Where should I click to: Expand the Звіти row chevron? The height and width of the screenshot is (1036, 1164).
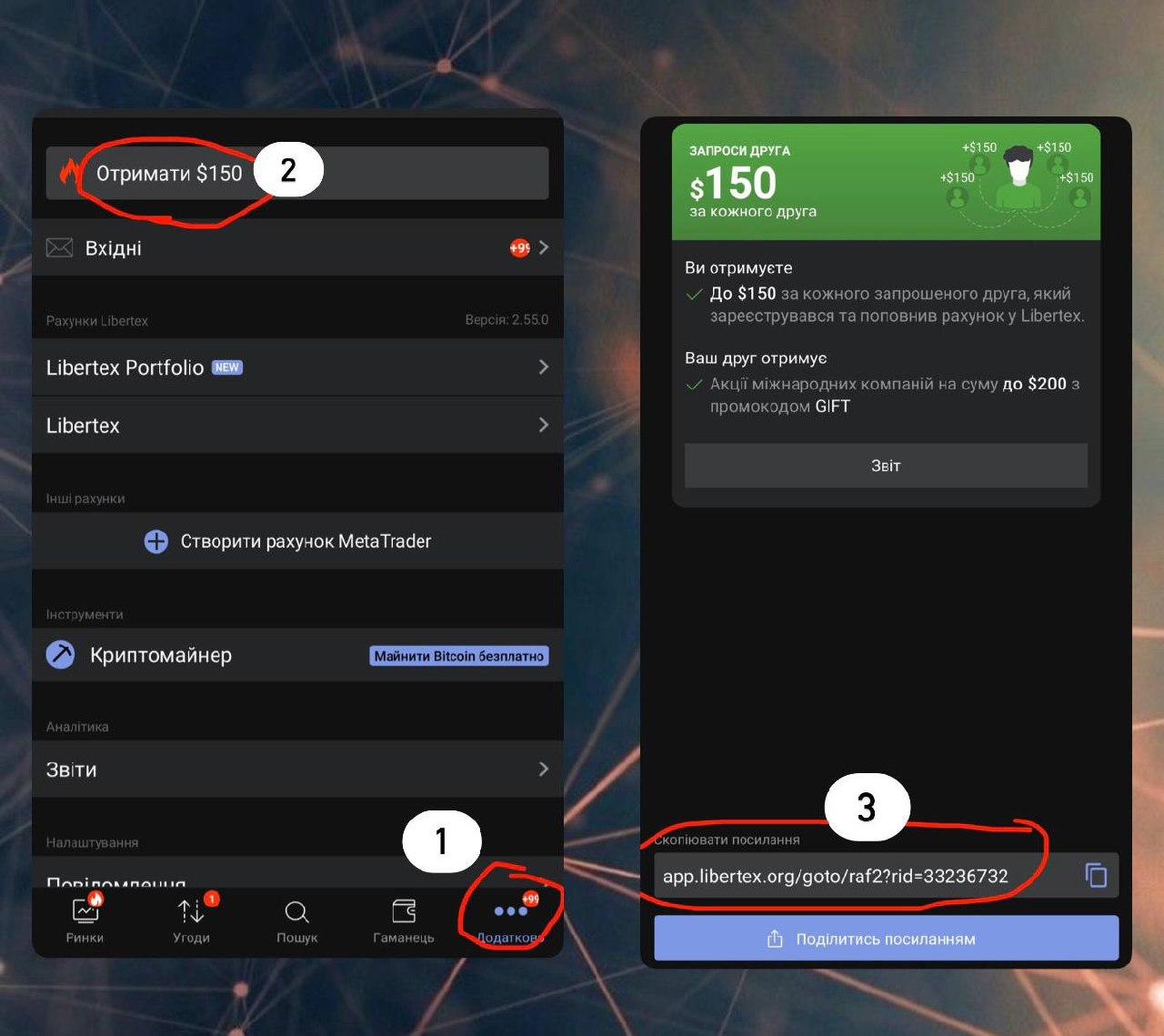543,769
